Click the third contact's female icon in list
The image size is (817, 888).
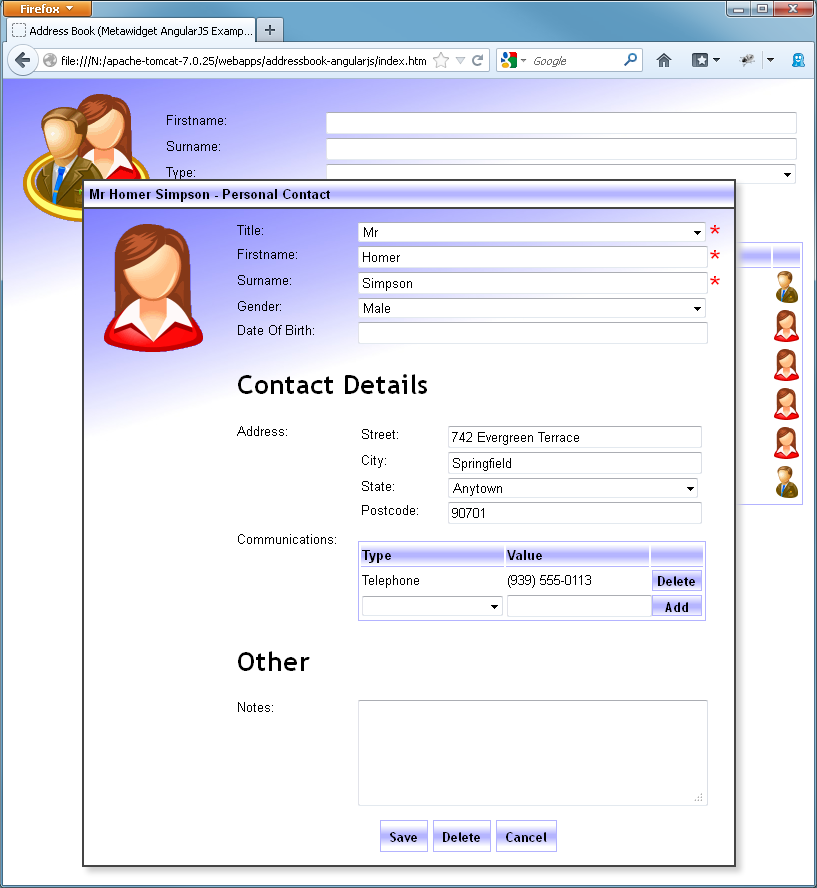[786, 365]
